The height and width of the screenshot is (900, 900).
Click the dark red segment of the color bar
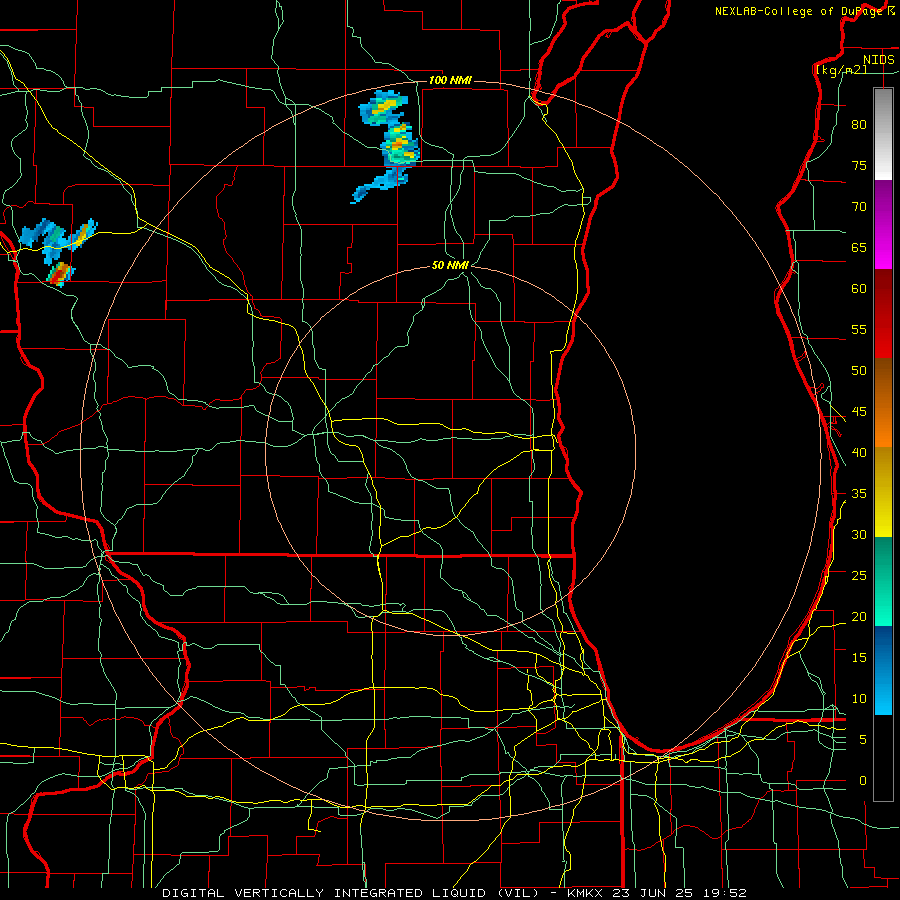(x=883, y=314)
